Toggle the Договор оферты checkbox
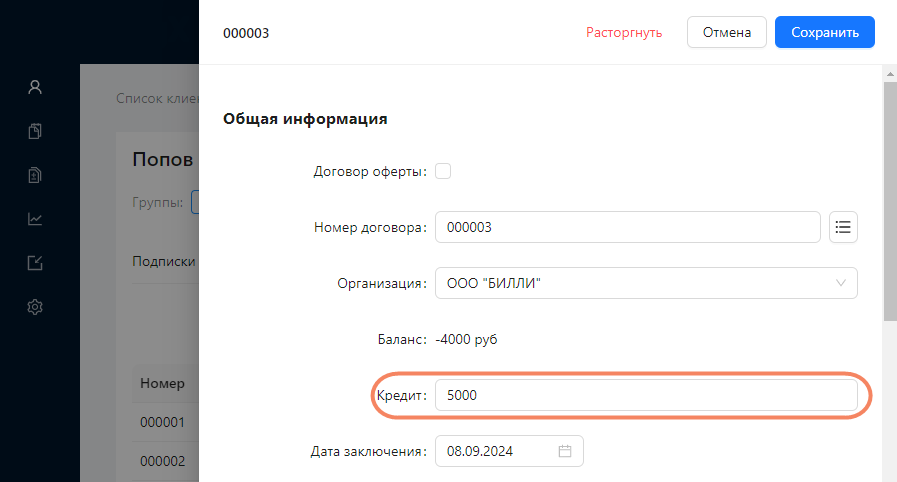This screenshot has width=897, height=482. pyautogui.click(x=443, y=171)
